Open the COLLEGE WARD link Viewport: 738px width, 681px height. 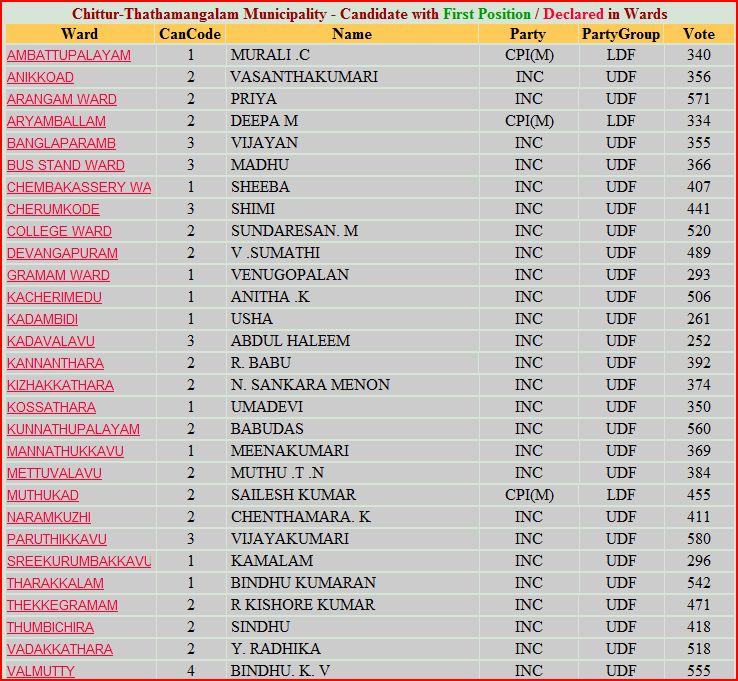click(59, 231)
